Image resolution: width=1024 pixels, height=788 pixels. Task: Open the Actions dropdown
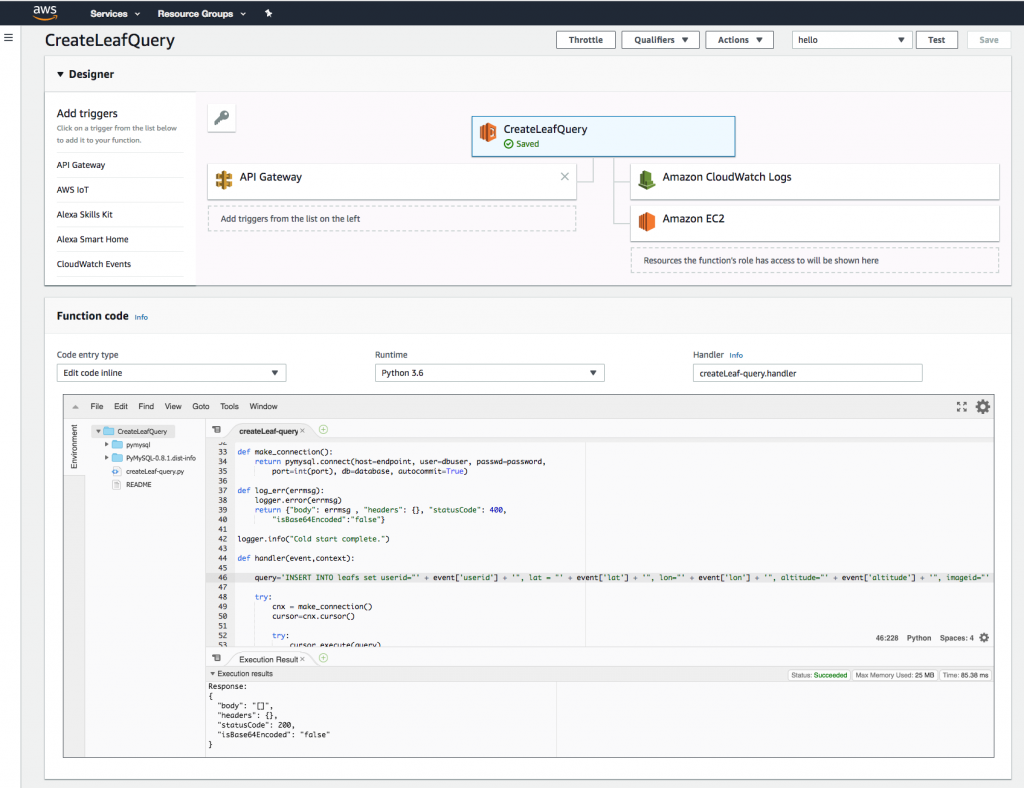click(x=739, y=40)
